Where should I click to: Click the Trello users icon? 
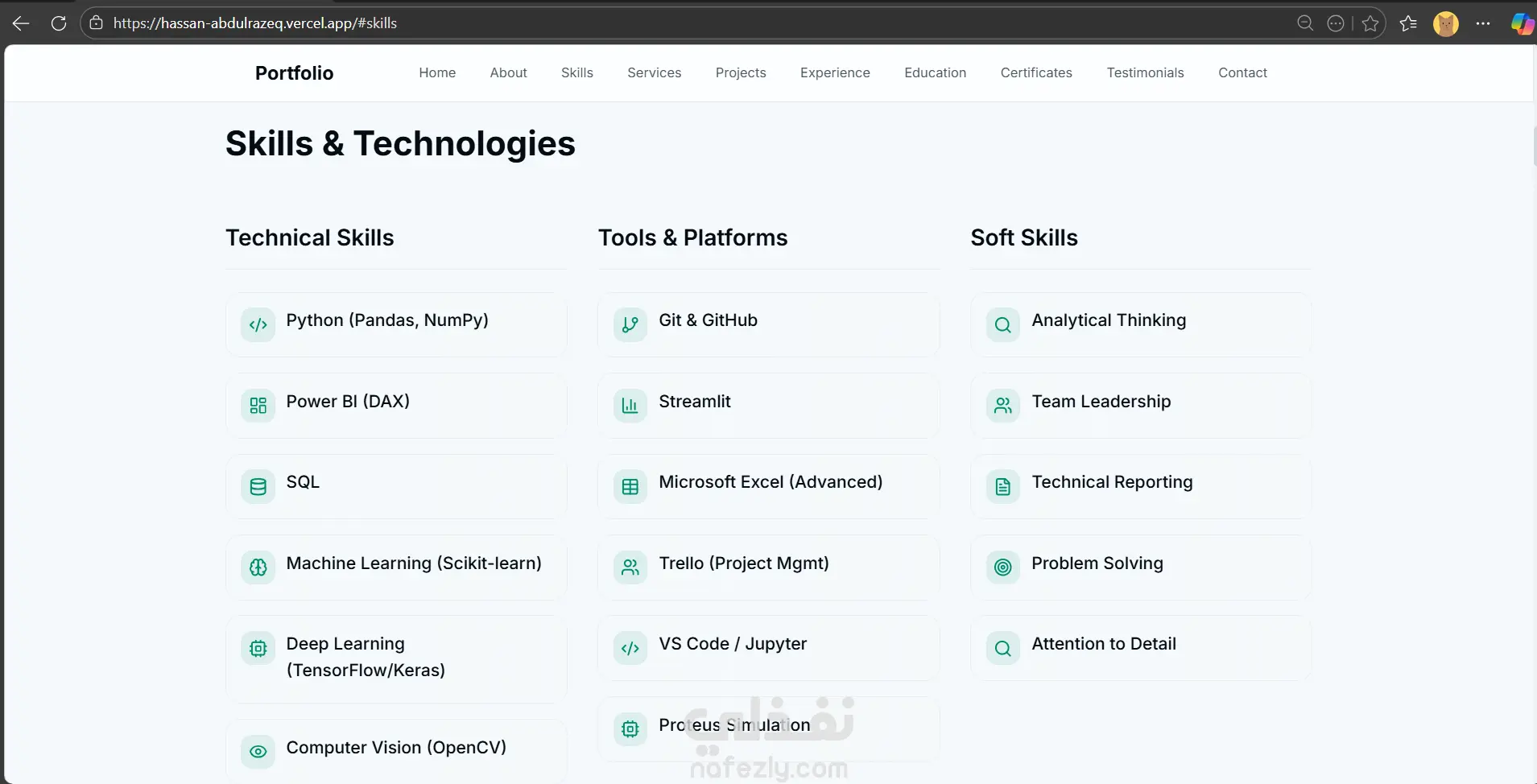[630, 567]
